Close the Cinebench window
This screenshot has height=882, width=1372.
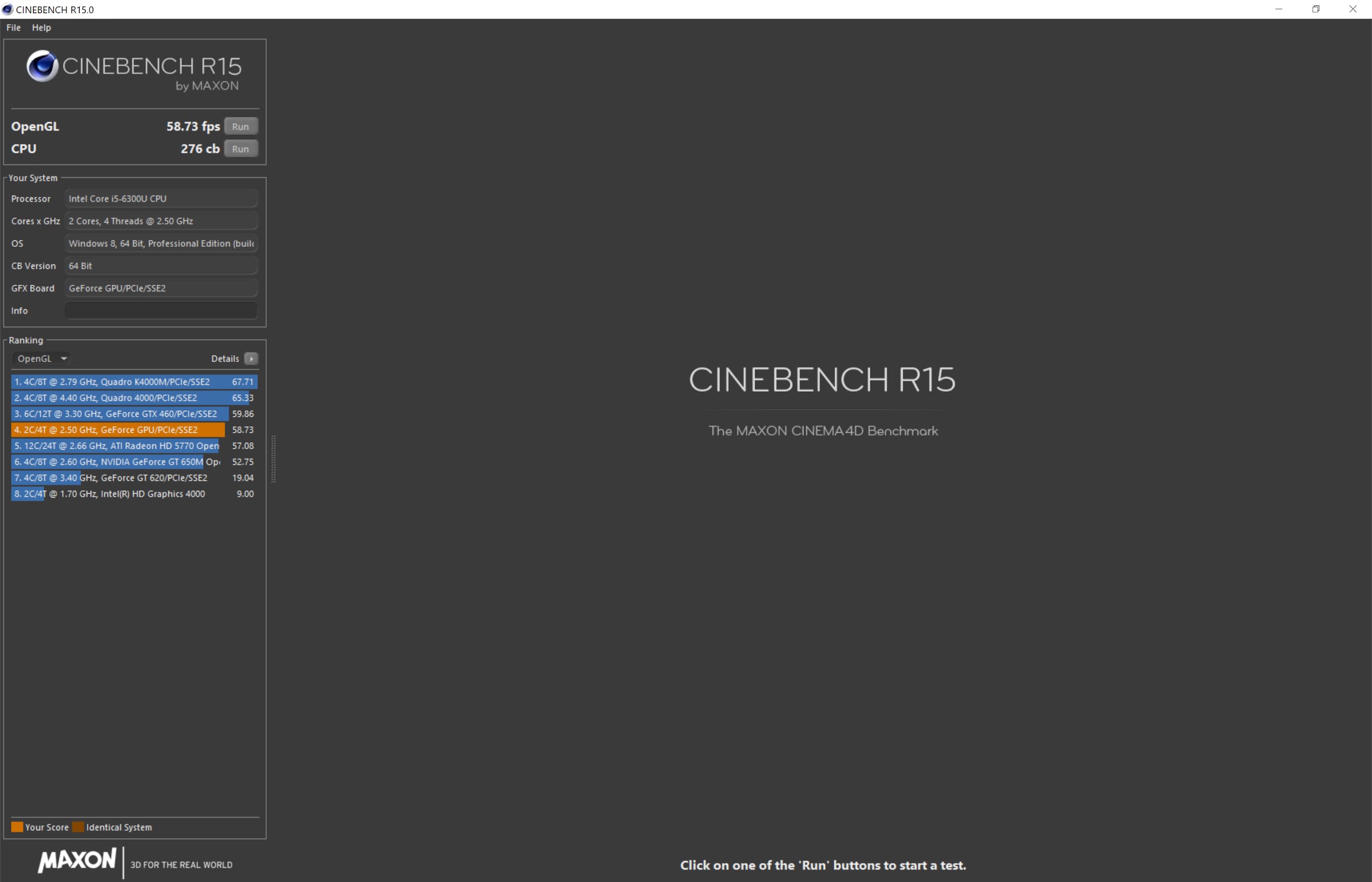pyautogui.click(x=1353, y=9)
